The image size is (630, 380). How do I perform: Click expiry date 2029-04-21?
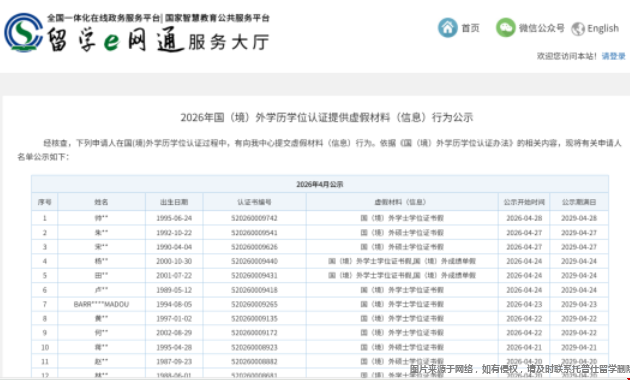pyautogui.click(x=579, y=347)
